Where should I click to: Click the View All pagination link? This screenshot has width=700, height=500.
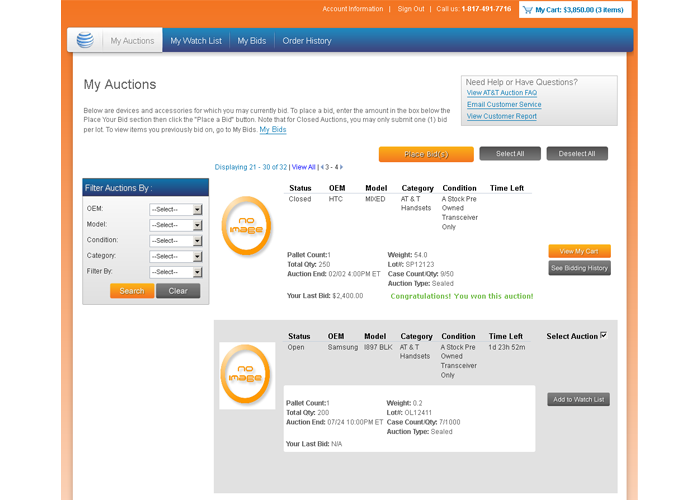[304, 167]
